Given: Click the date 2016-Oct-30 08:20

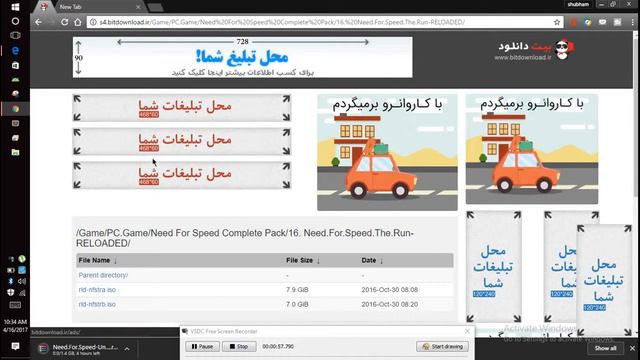Looking at the screenshot, I should click(x=389, y=304).
